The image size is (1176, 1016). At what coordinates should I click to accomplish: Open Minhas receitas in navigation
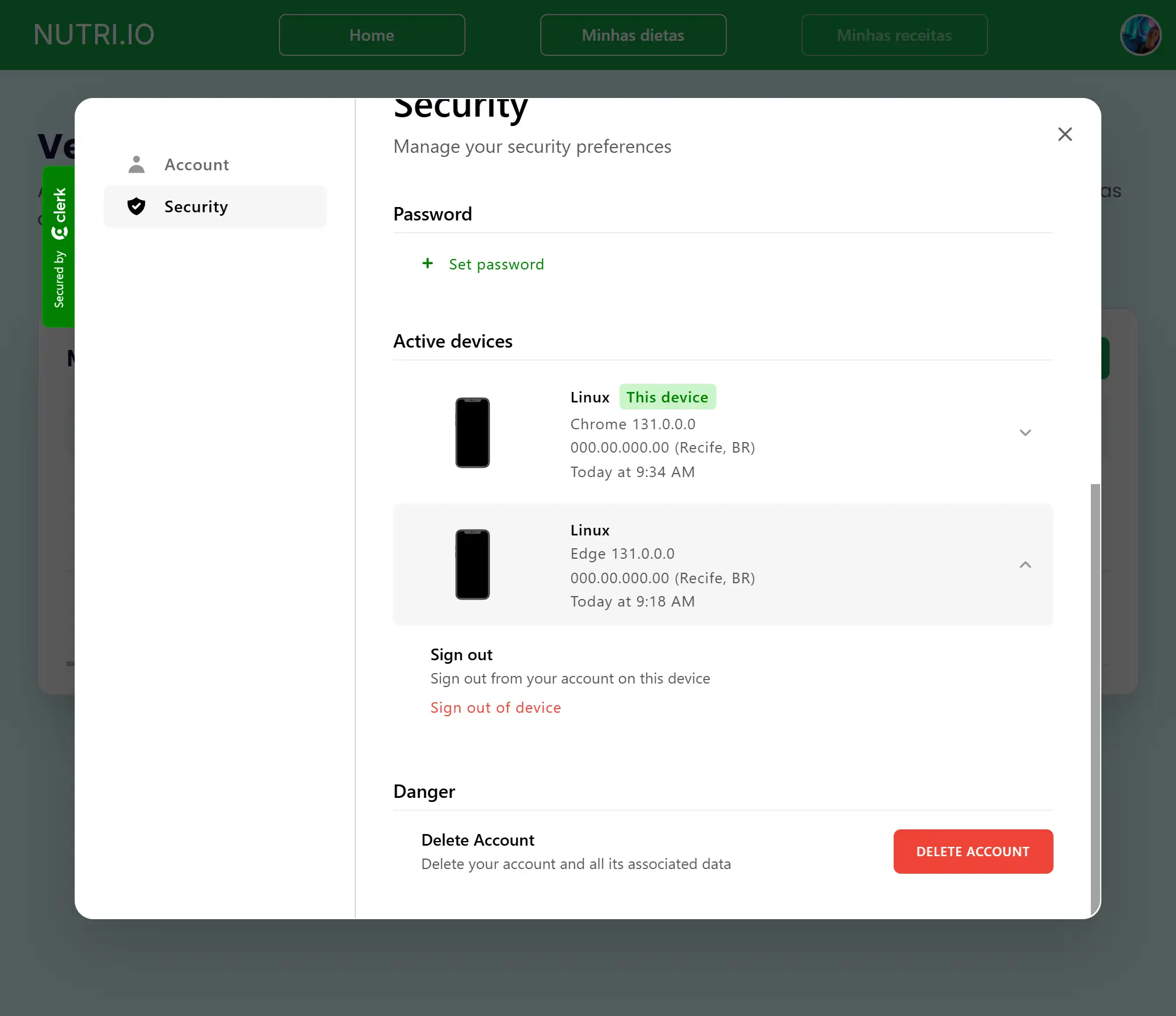pos(894,35)
